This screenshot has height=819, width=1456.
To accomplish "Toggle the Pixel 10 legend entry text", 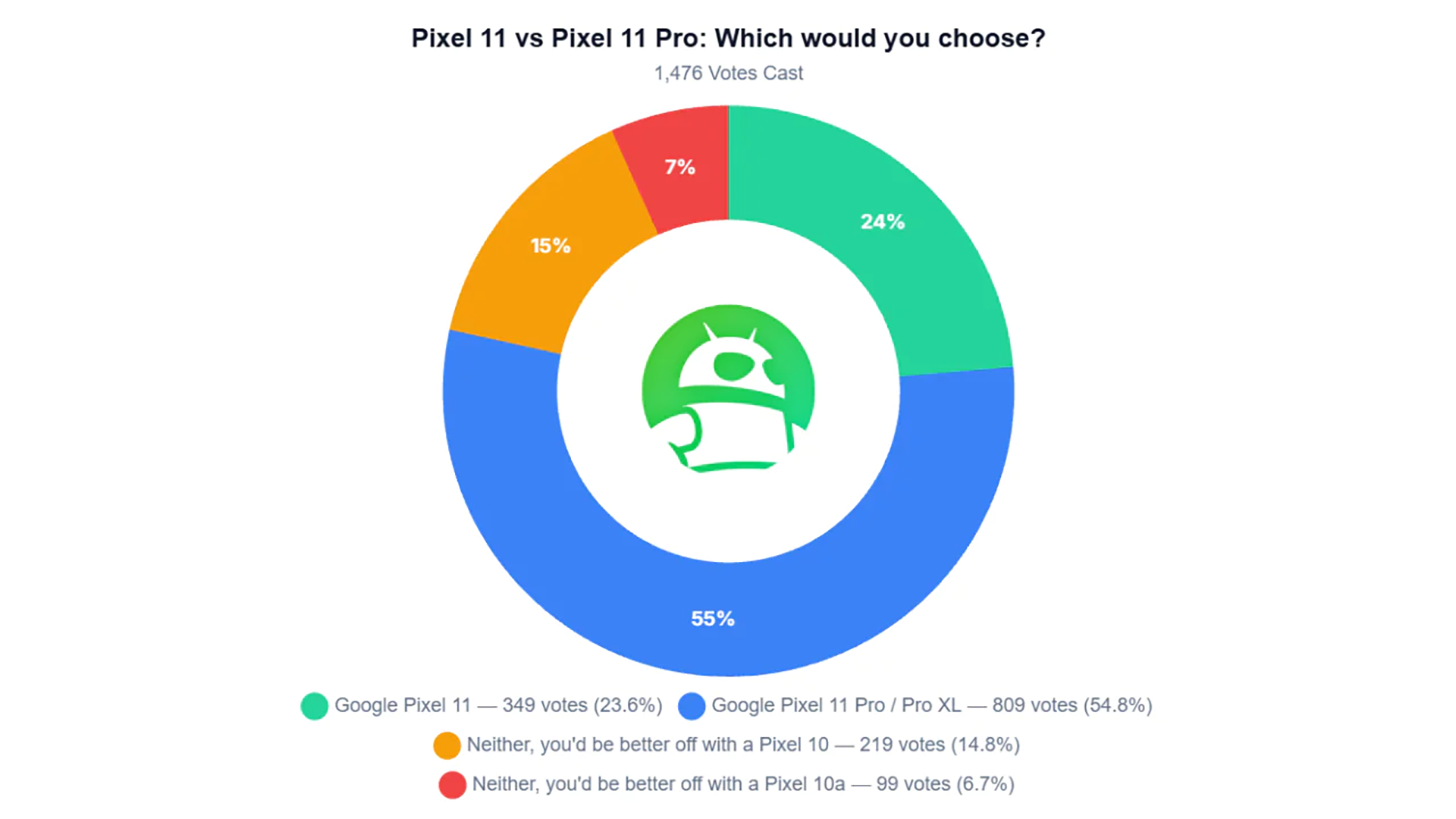I will point(743,745).
